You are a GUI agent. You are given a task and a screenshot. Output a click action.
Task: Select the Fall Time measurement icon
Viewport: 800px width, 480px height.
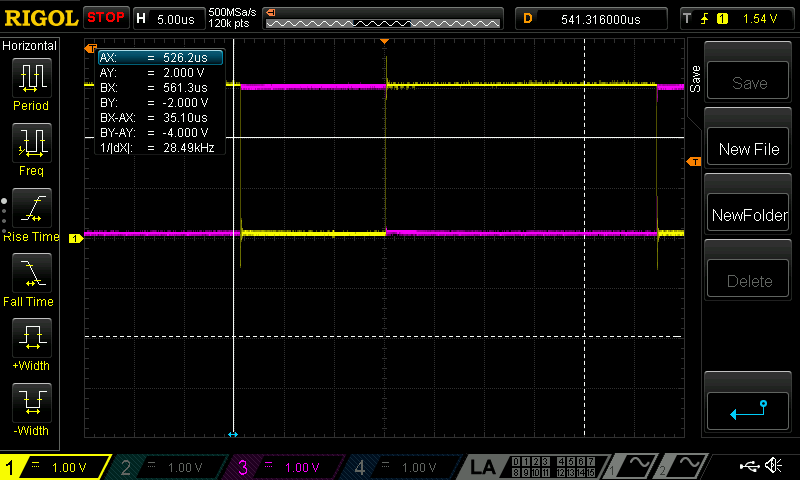[x=32, y=273]
